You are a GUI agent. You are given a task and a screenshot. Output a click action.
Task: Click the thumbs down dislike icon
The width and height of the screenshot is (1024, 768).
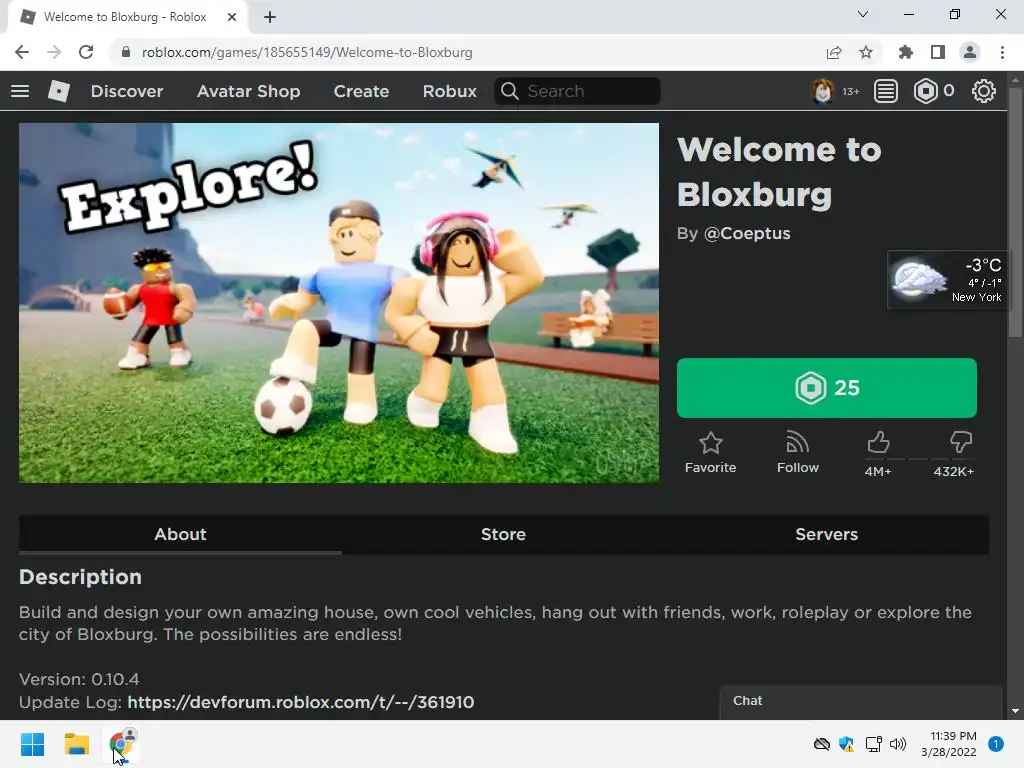click(961, 442)
